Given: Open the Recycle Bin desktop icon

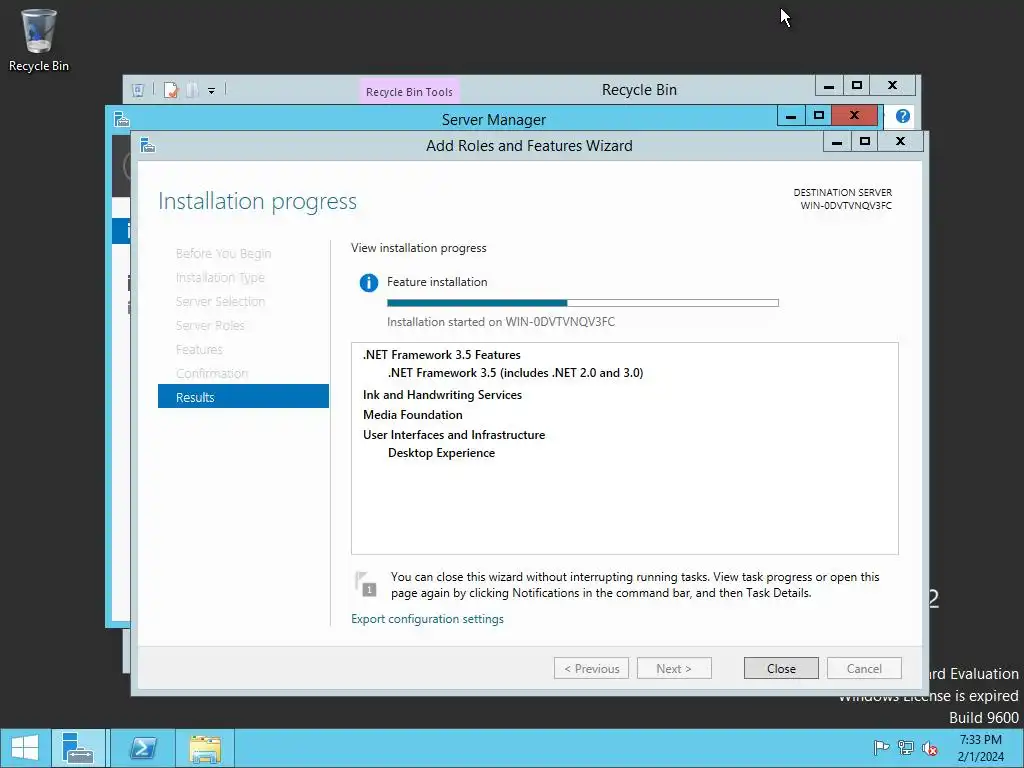Looking at the screenshot, I should click(x=39, y=40).
